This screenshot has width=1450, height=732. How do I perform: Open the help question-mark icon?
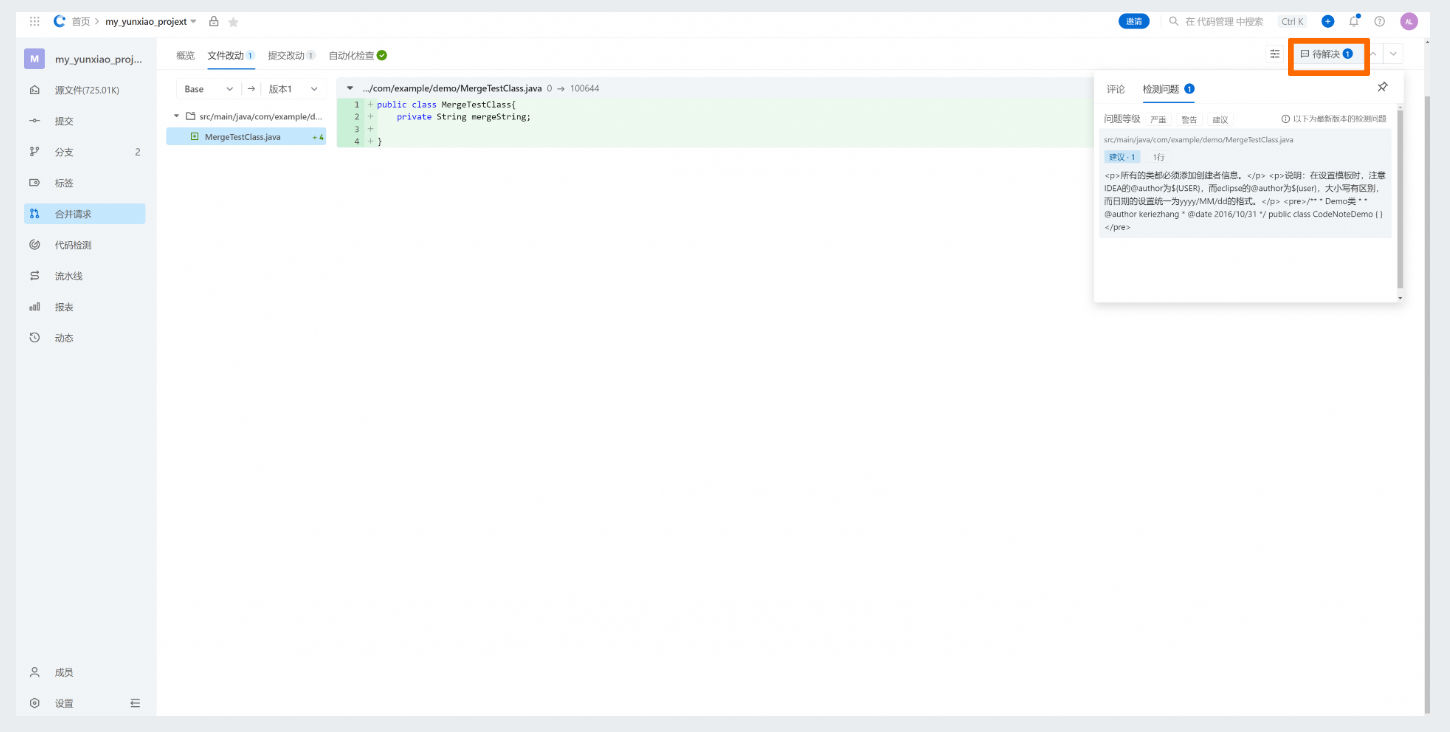click(1380, 21)
